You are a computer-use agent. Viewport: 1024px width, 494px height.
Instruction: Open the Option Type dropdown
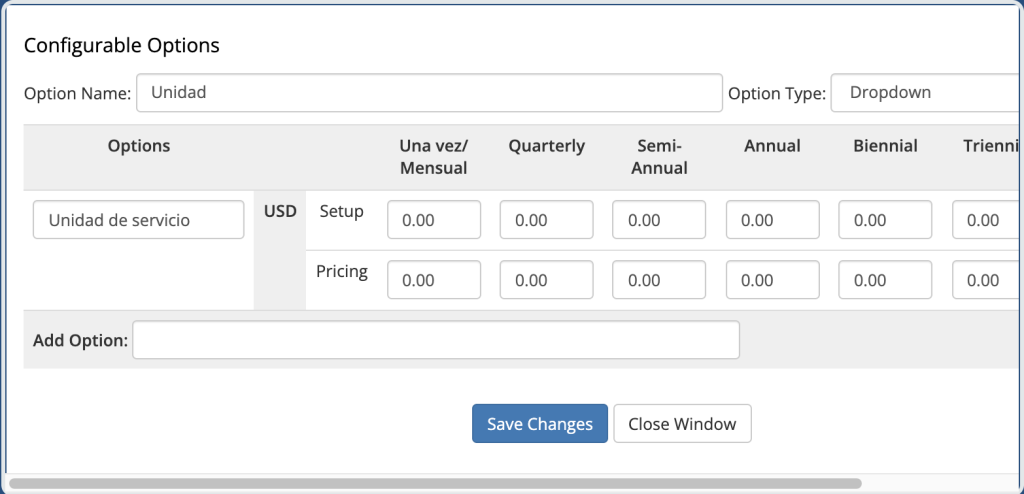[927, 93]
